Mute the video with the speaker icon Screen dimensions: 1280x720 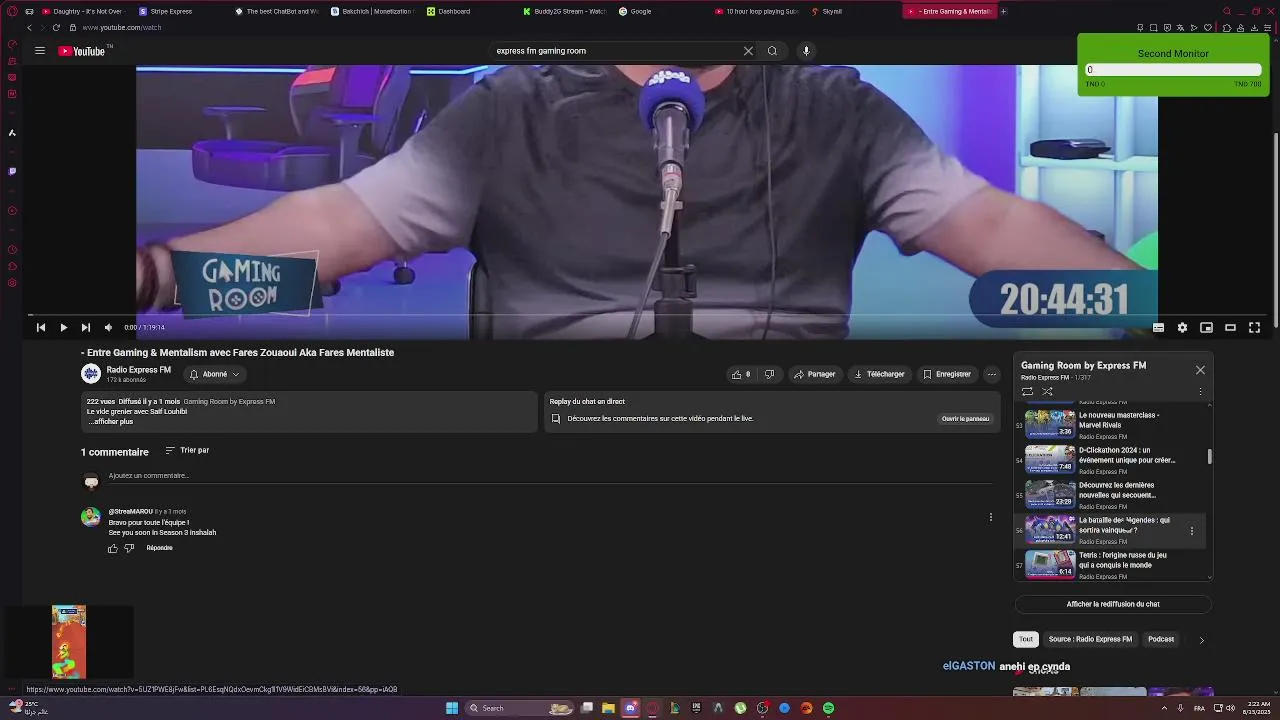pyautogui.click(x=108, y=327)
